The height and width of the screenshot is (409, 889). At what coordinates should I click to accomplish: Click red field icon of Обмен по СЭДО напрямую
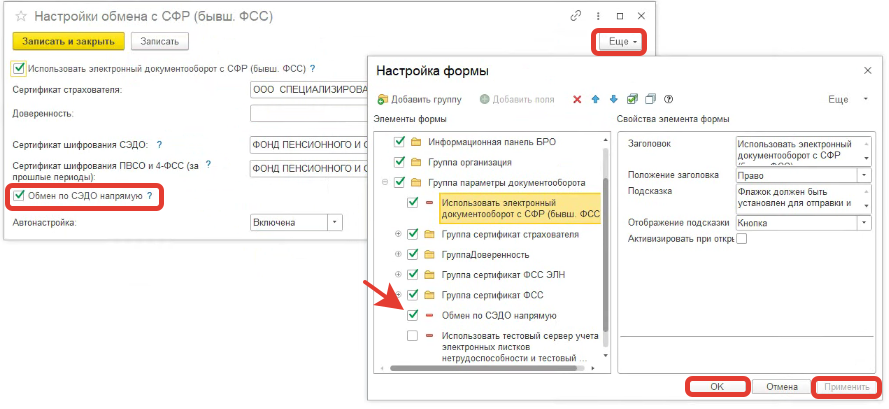(x=429, y=315)
